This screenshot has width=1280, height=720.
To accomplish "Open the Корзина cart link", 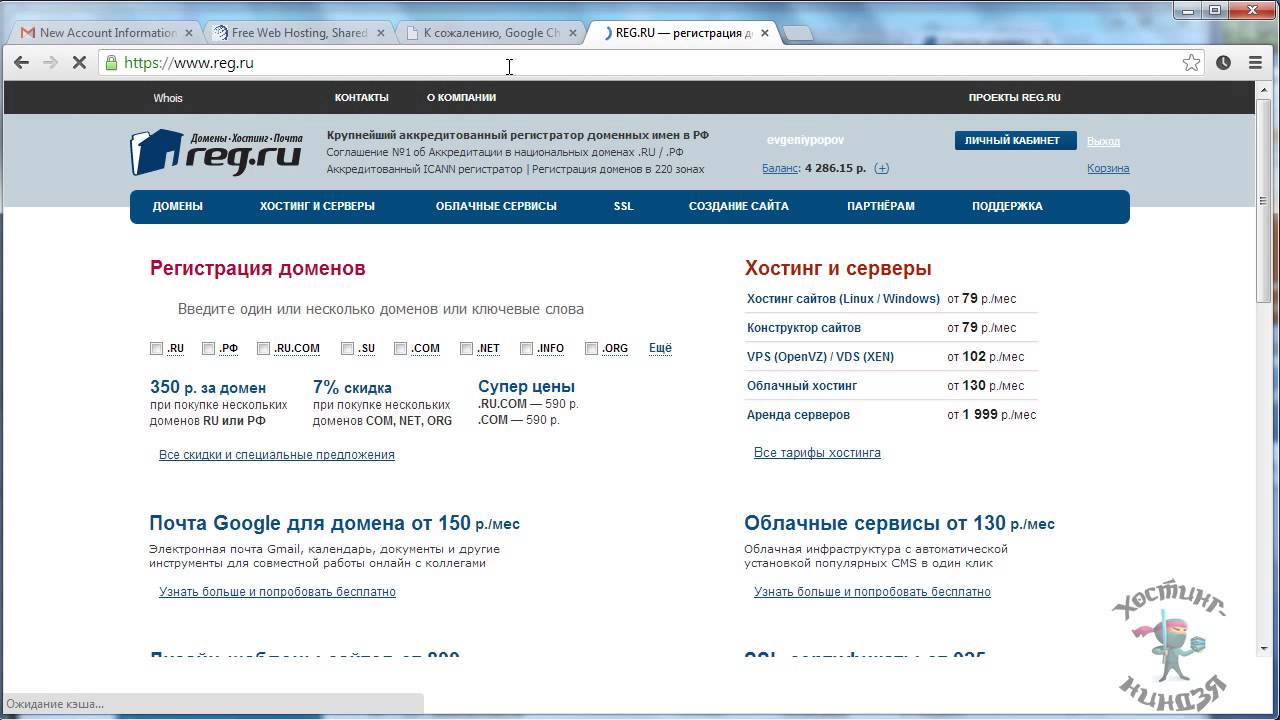I will click(1108, 168).
